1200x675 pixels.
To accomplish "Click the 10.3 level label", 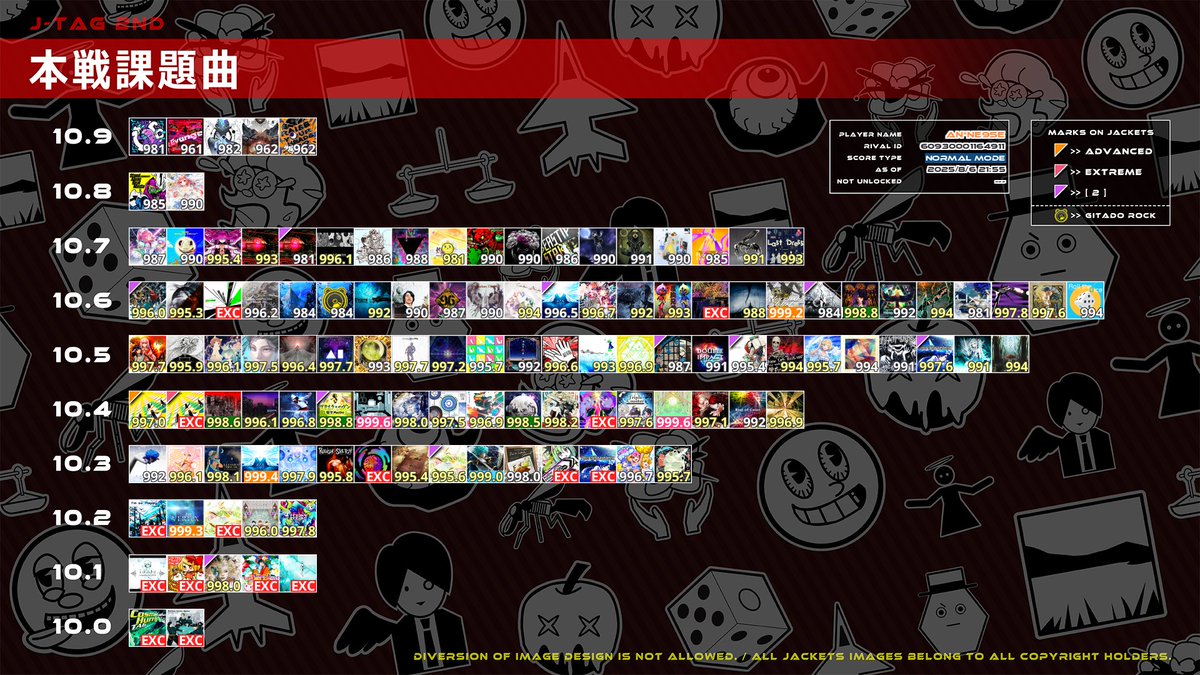I will tap(83, 464).
